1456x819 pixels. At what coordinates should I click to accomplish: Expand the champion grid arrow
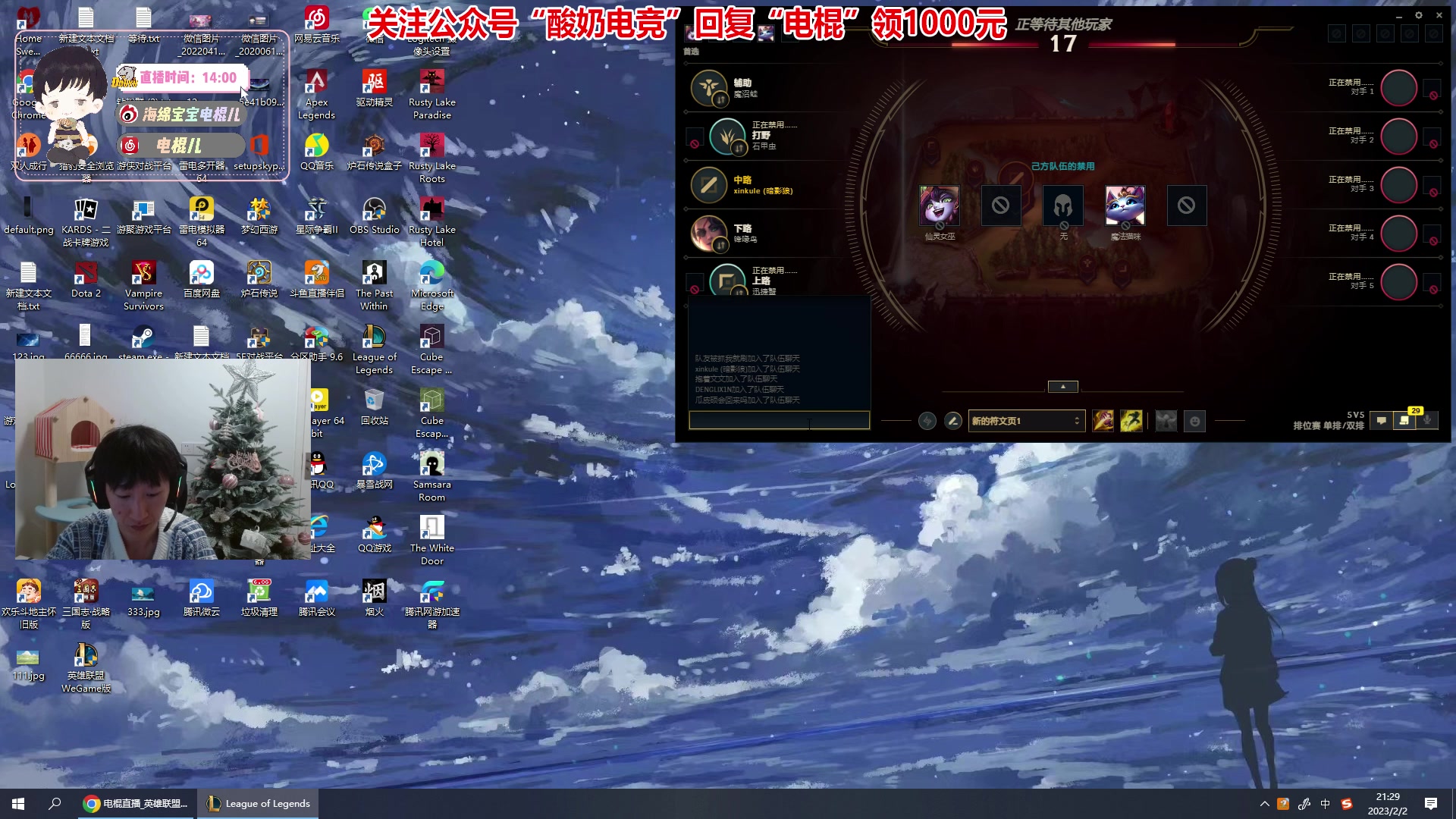(x=1062, y=387)
